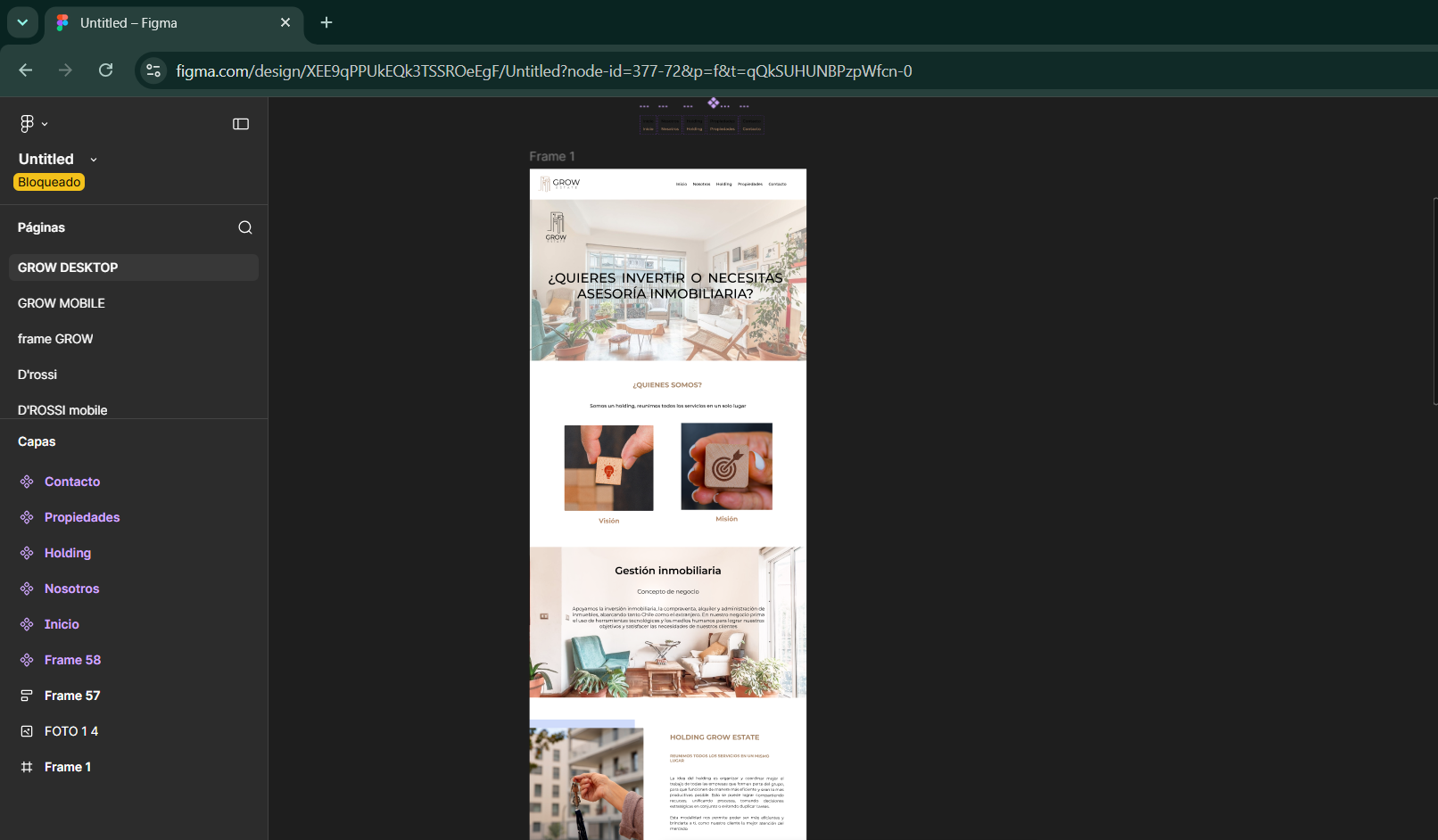Go back in browser history
This screenshot has width=1438, height=840.
(26, 70)
